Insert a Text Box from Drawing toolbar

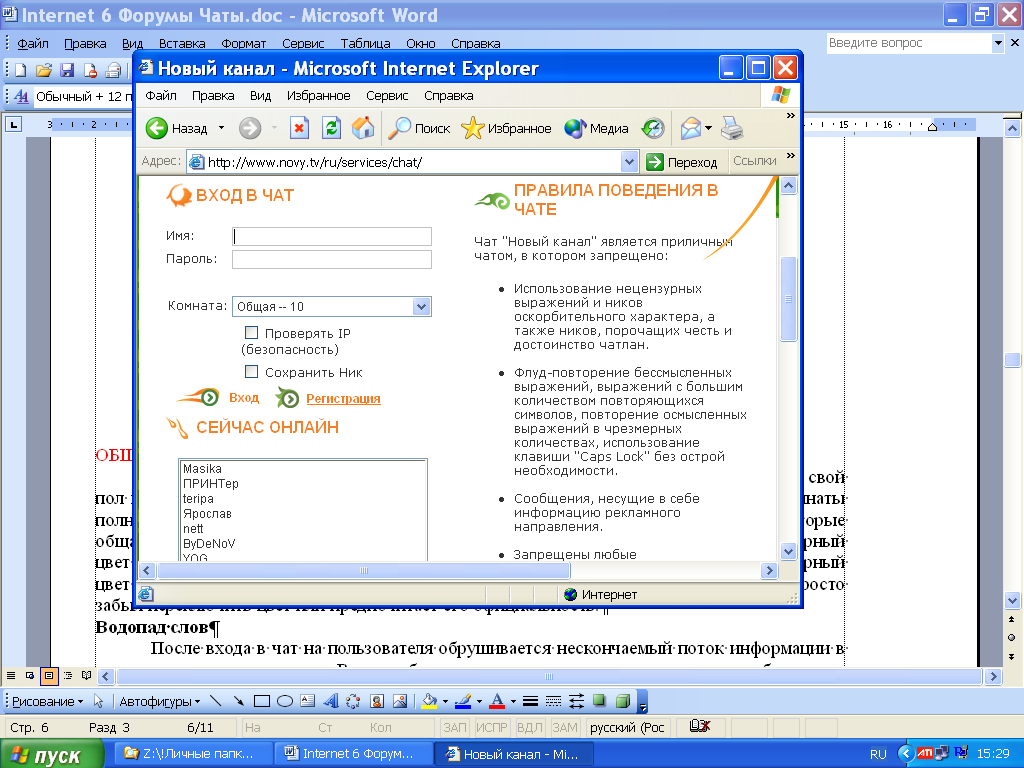308,701
